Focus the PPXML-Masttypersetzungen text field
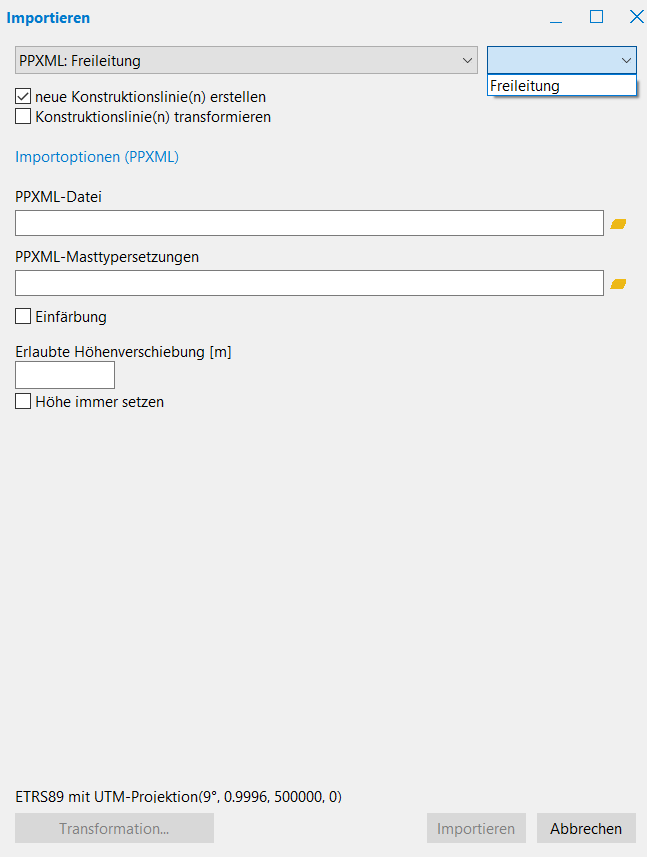Image resolution: width=647 pixels, height=857 pixels. coord(309,283)
